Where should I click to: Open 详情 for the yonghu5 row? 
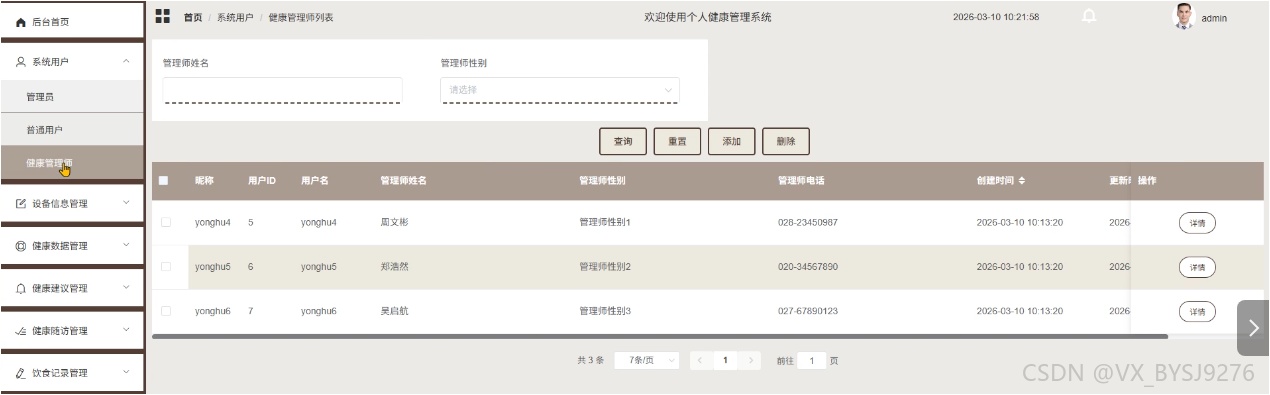click(x=1197, y=267)
